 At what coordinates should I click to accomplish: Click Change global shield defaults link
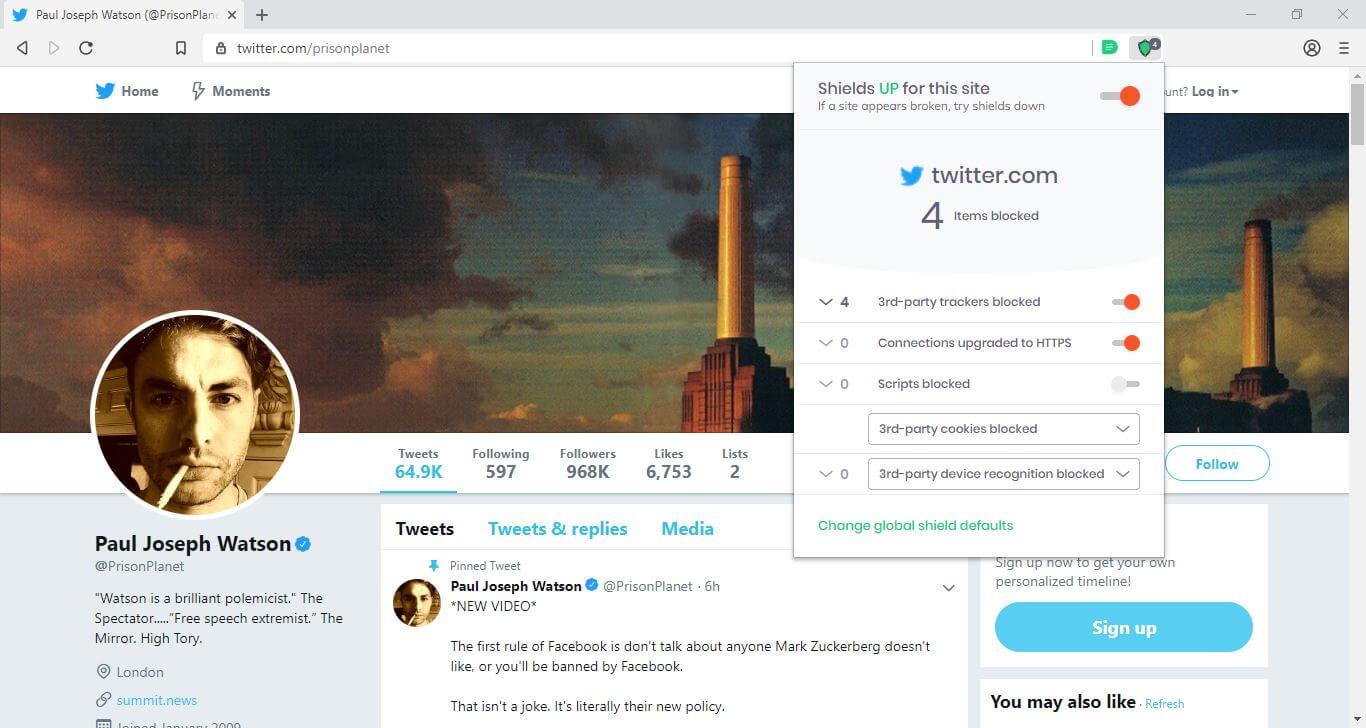(915, 525)
